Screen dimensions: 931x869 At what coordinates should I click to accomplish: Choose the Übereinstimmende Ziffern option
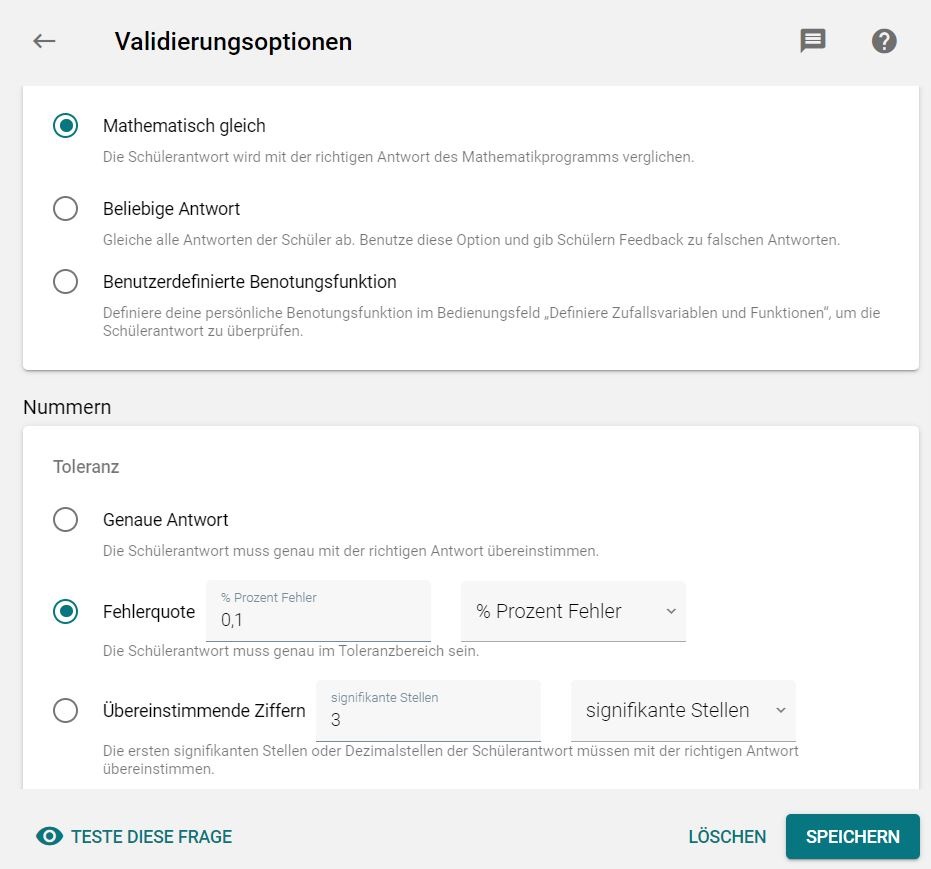65,711
